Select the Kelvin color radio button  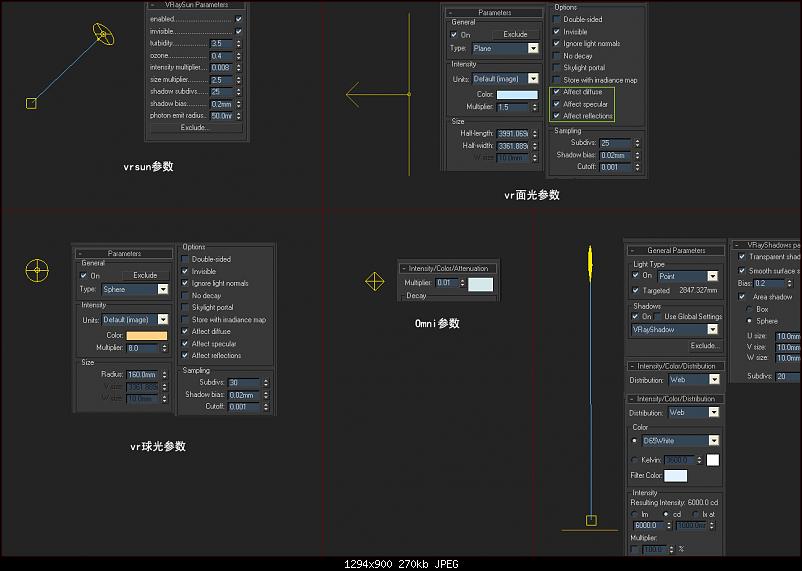click(635, 460)
